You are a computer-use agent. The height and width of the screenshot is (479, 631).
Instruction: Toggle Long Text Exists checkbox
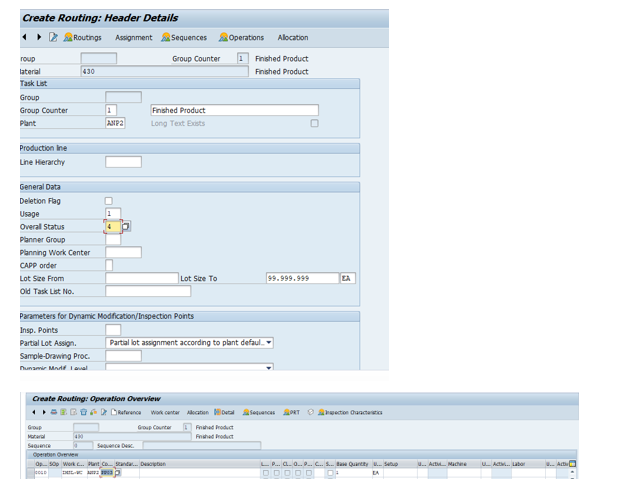314,123
